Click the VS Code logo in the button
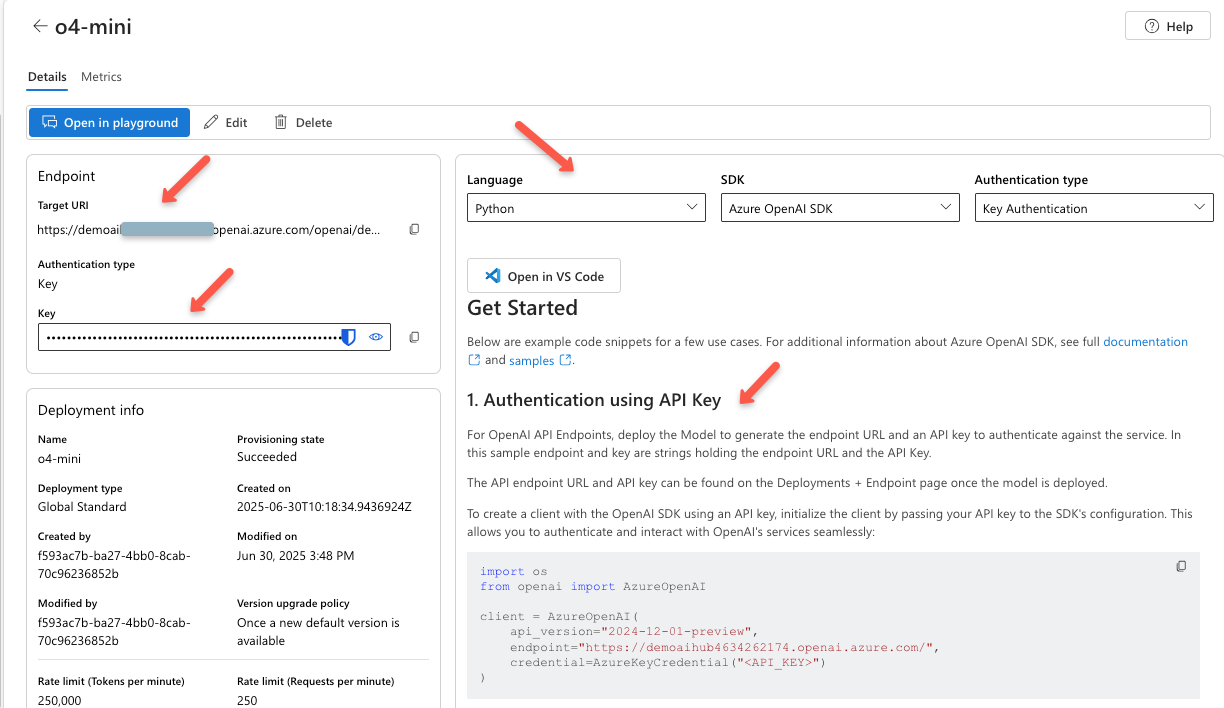The height and width of the screenshot is (708, 1224). (x=492, y=275)
